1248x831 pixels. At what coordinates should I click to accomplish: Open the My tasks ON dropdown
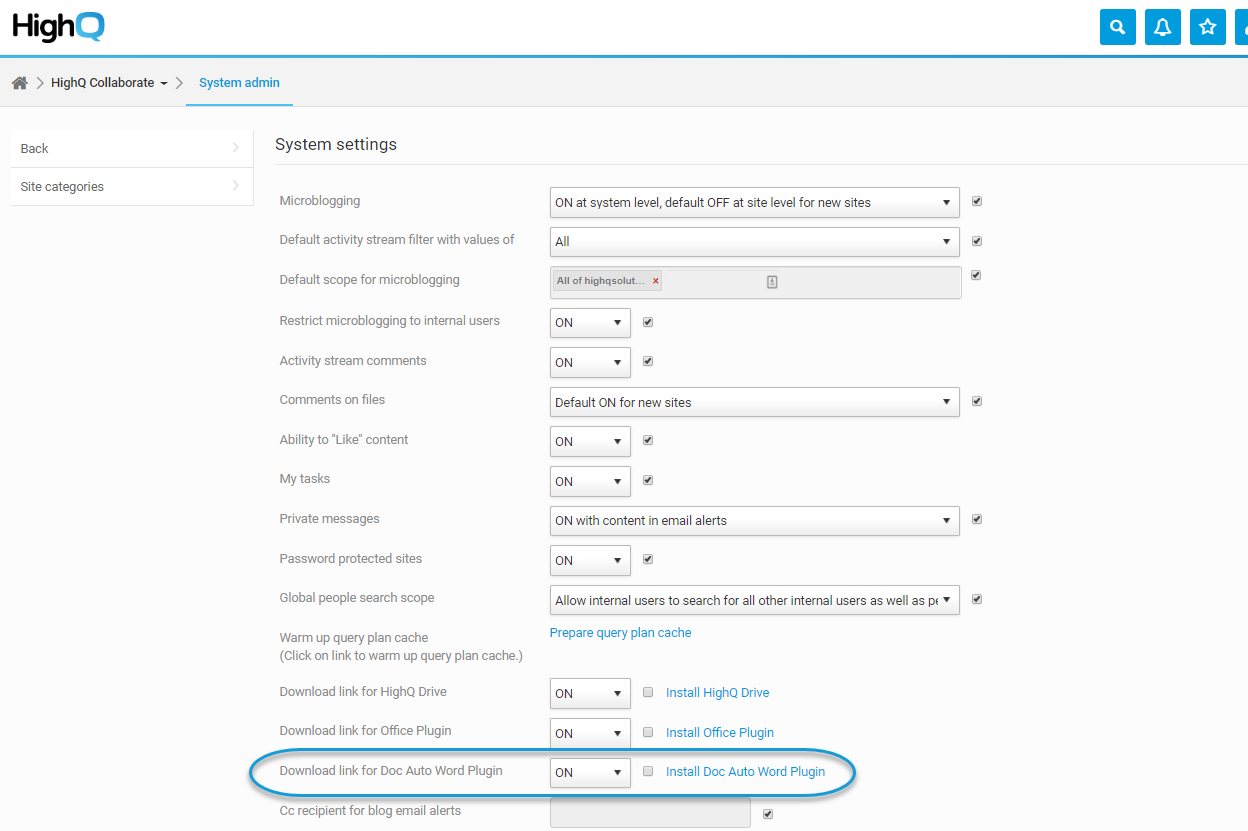click(x=590, y=481)
